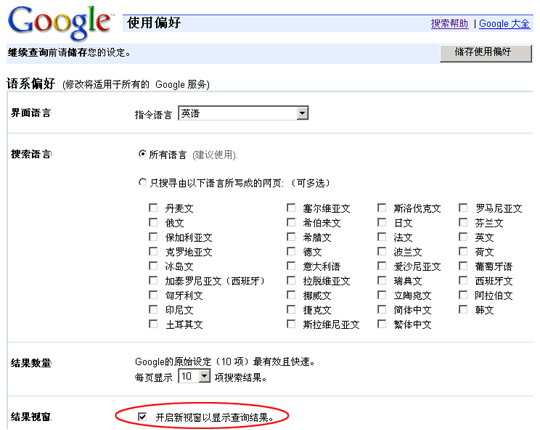The image size is (540, 430).
Task: Check the 阿拉伯文 checkbox
Action: 463,295
